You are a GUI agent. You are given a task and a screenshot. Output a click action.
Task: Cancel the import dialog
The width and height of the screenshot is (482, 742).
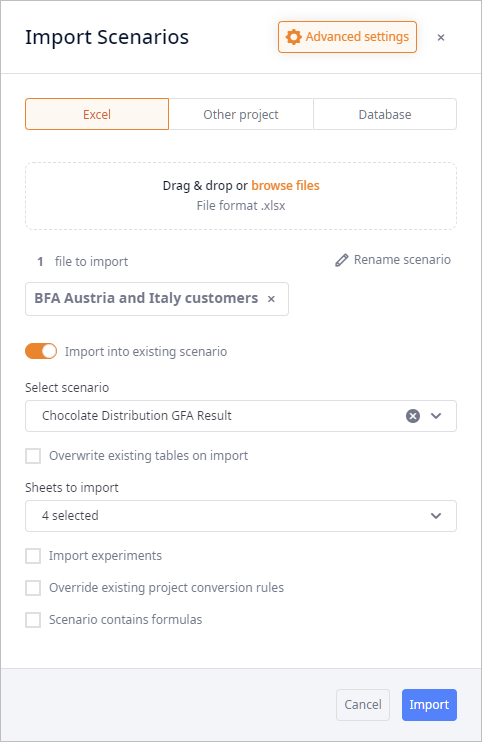(363, 705)
